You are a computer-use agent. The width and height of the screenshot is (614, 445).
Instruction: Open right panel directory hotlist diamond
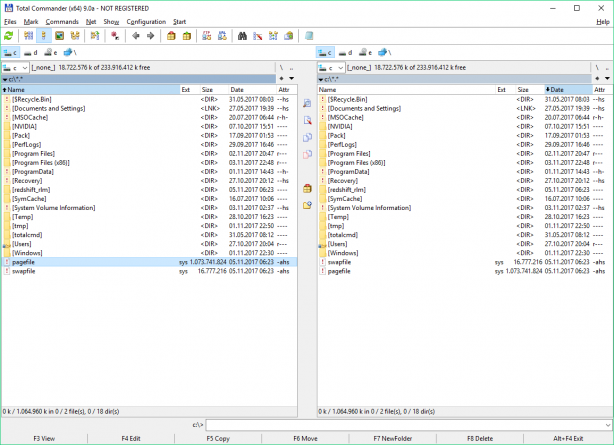(597, 78)
